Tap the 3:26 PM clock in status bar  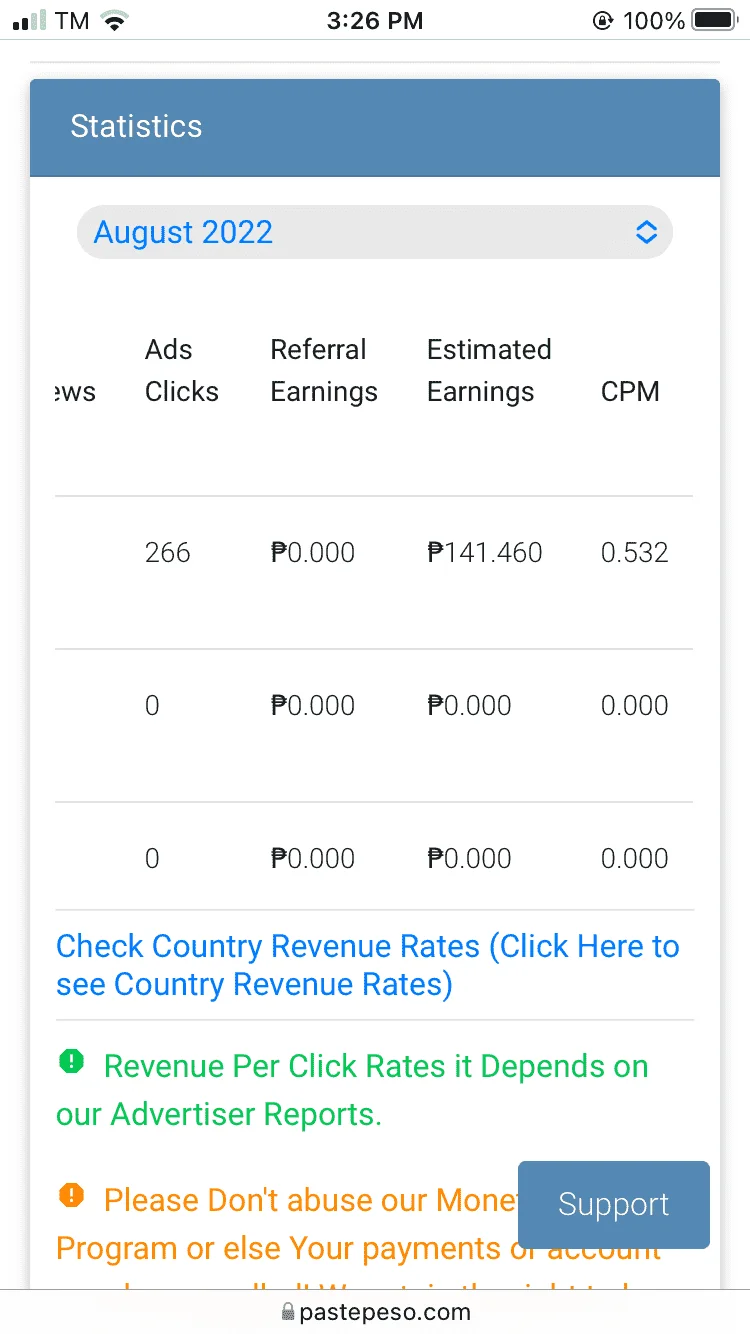375,20
